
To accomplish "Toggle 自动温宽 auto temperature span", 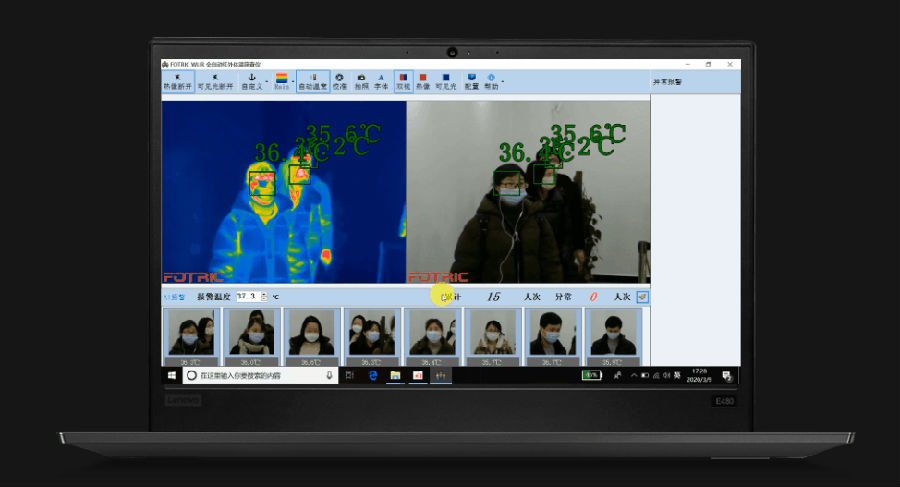I will (313, 82).
